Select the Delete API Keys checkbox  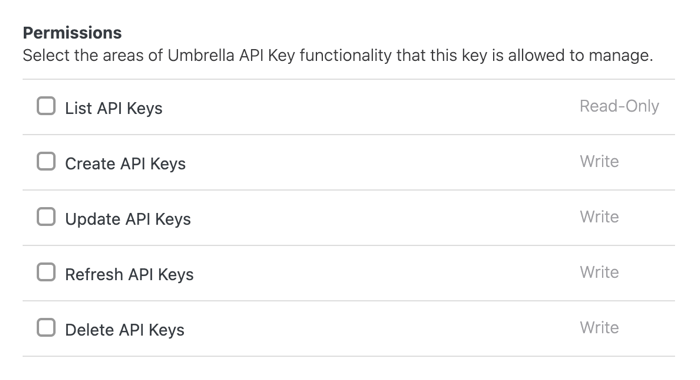pyautogui.click(x=46, y=328)
